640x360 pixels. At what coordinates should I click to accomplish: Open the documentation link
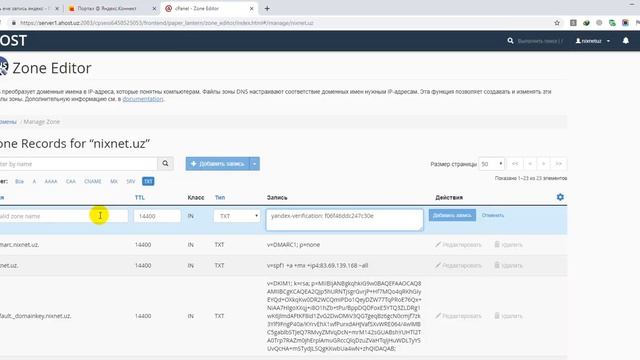(x=143, y=99)
